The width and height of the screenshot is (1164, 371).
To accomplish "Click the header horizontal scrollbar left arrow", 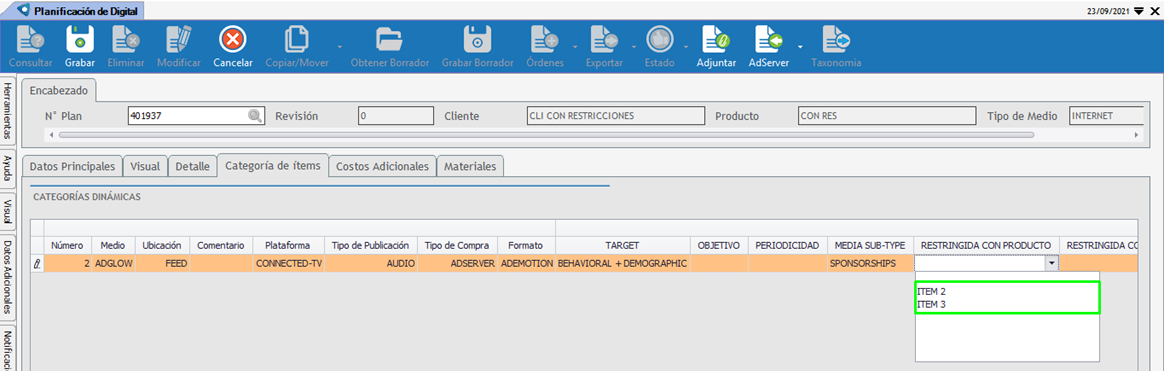I will [x=50, y=135].
